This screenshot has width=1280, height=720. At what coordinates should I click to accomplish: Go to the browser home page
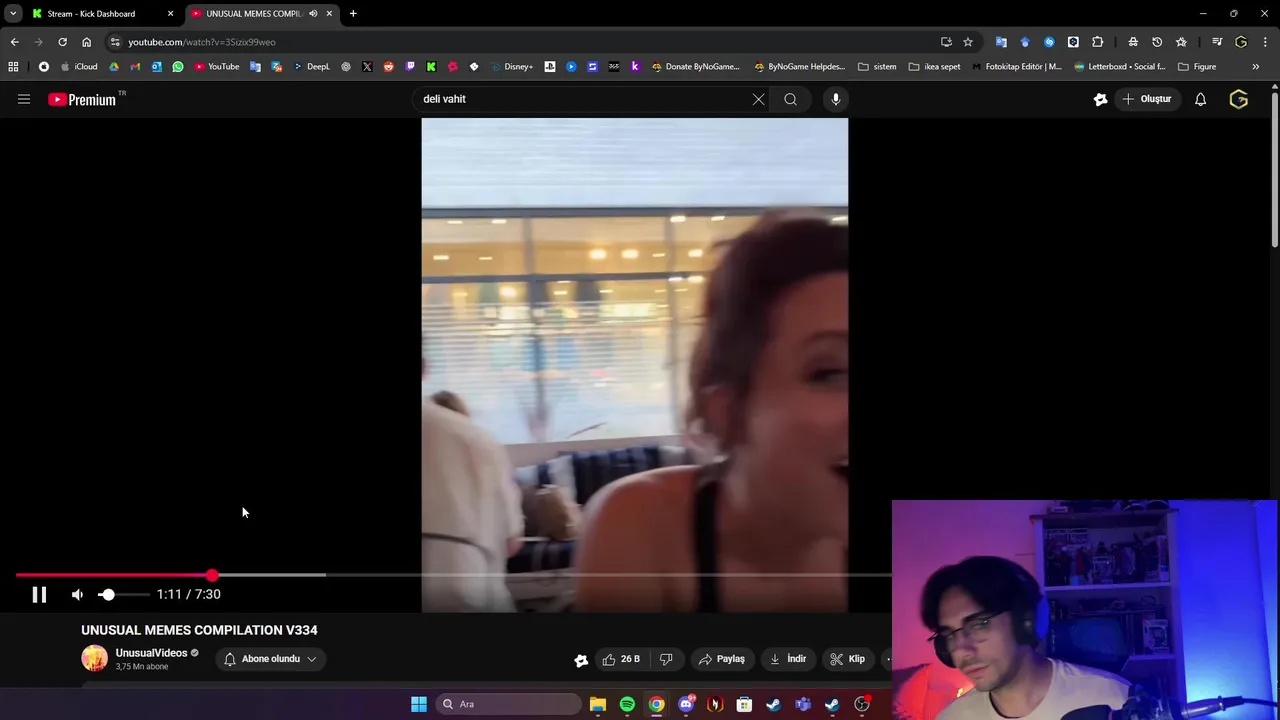tap(86, 42)
